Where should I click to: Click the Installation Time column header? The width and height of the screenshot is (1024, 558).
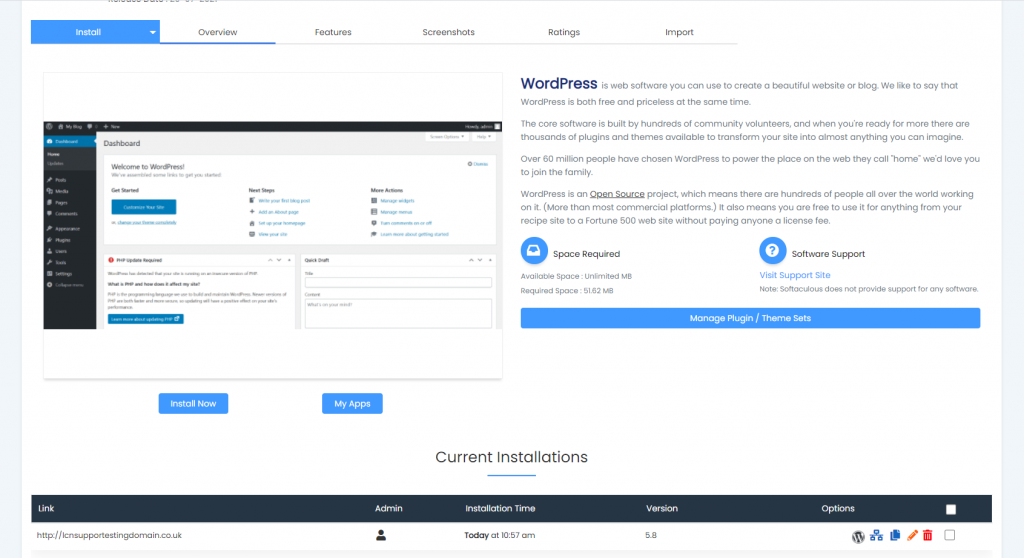coord(500,508)
